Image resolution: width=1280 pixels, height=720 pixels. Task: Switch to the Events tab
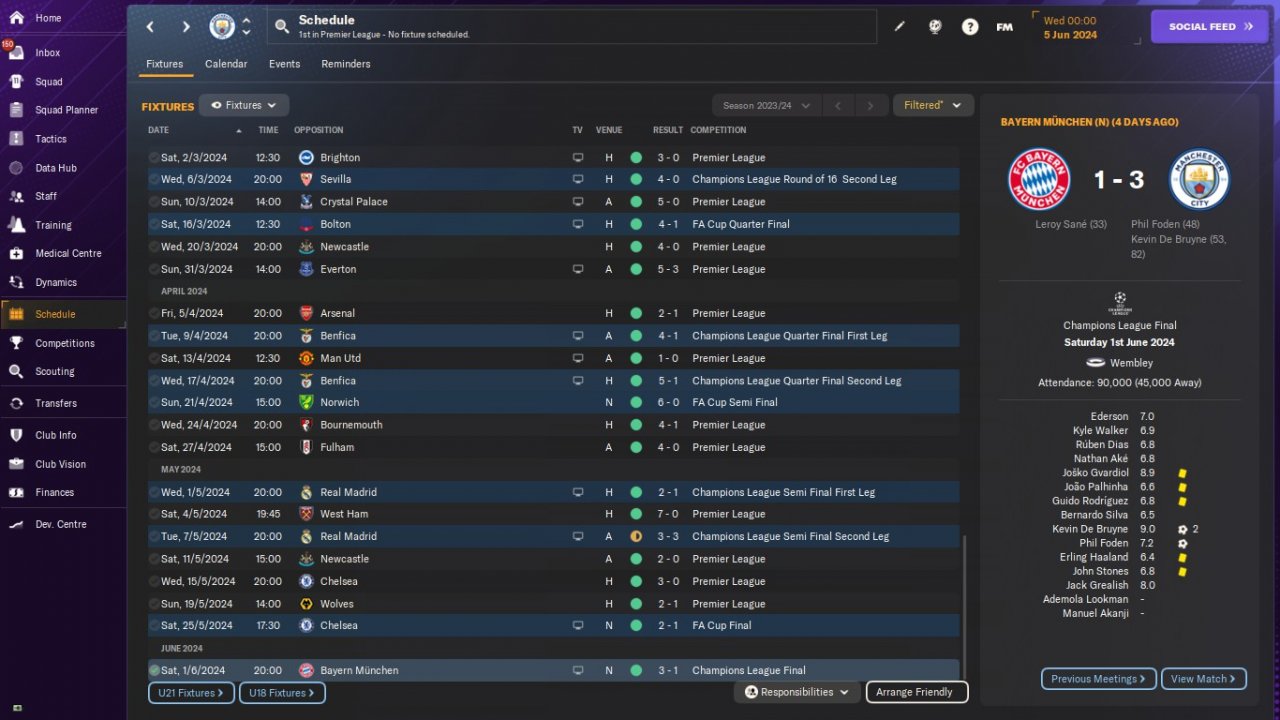point(284,64)
